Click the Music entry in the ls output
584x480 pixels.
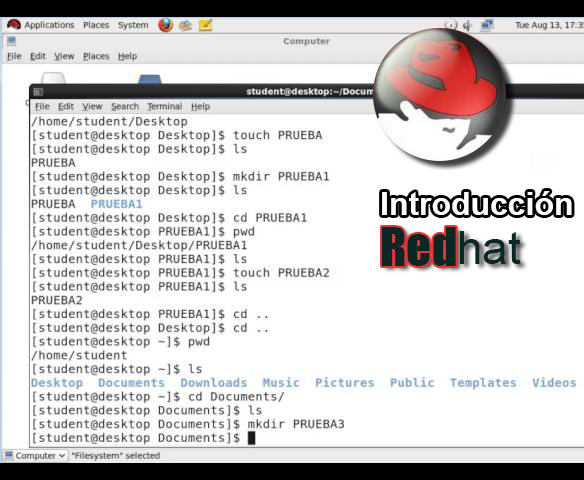click(281, 383)
